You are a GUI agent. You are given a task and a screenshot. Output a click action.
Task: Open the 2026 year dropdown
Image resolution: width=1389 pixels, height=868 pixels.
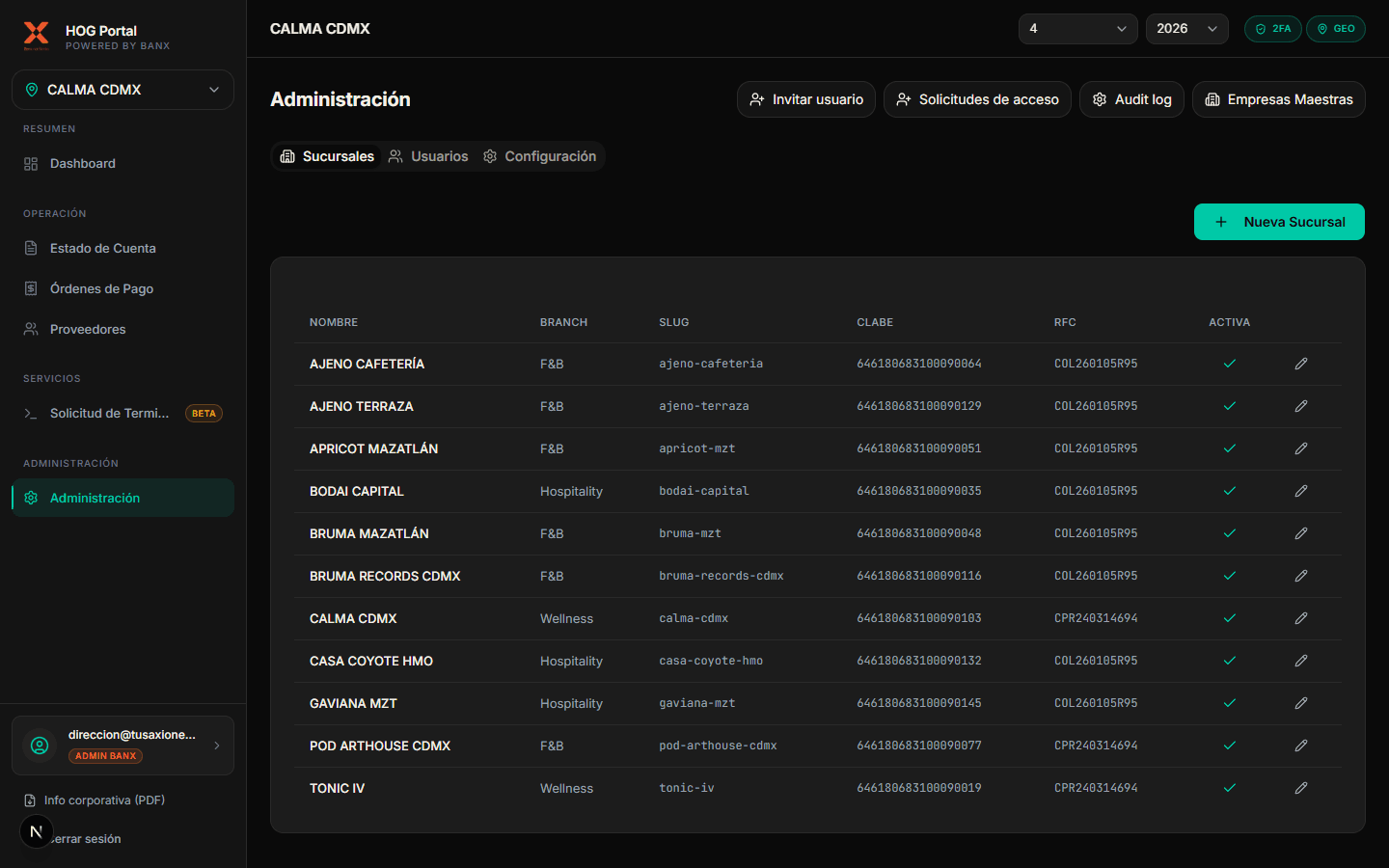[1187, 29]
